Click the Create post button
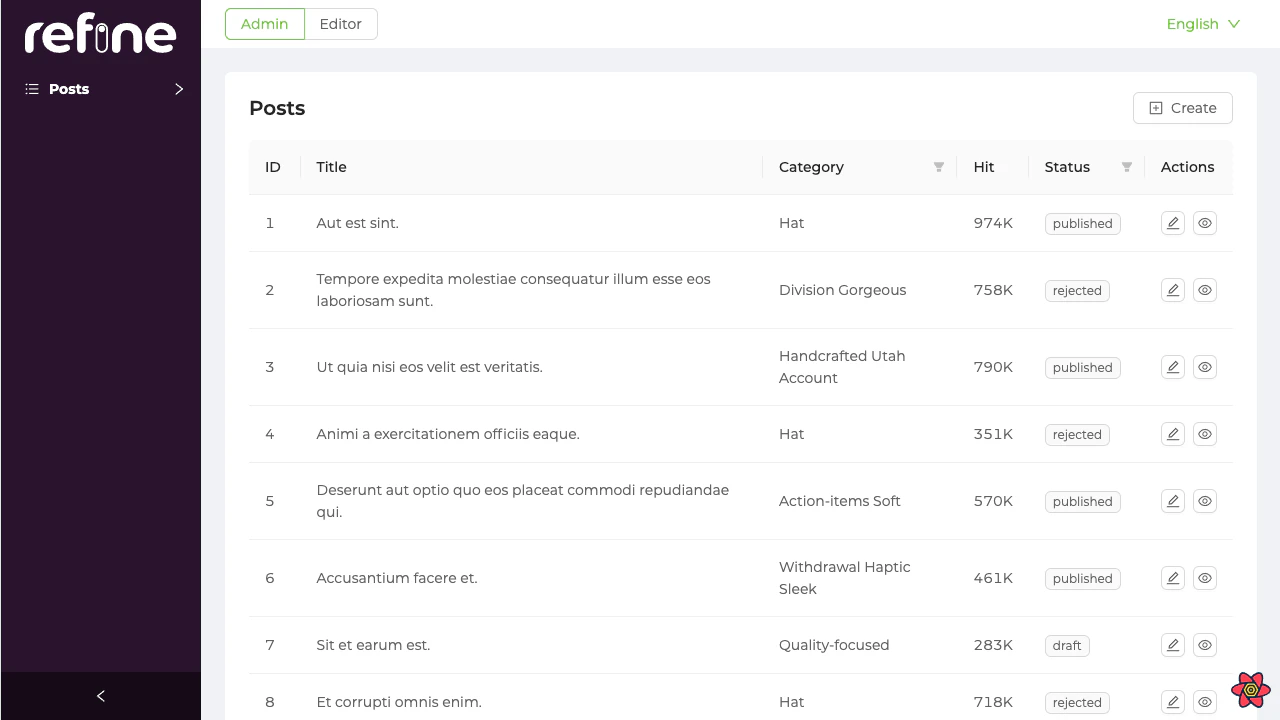 coord(1182,108)
